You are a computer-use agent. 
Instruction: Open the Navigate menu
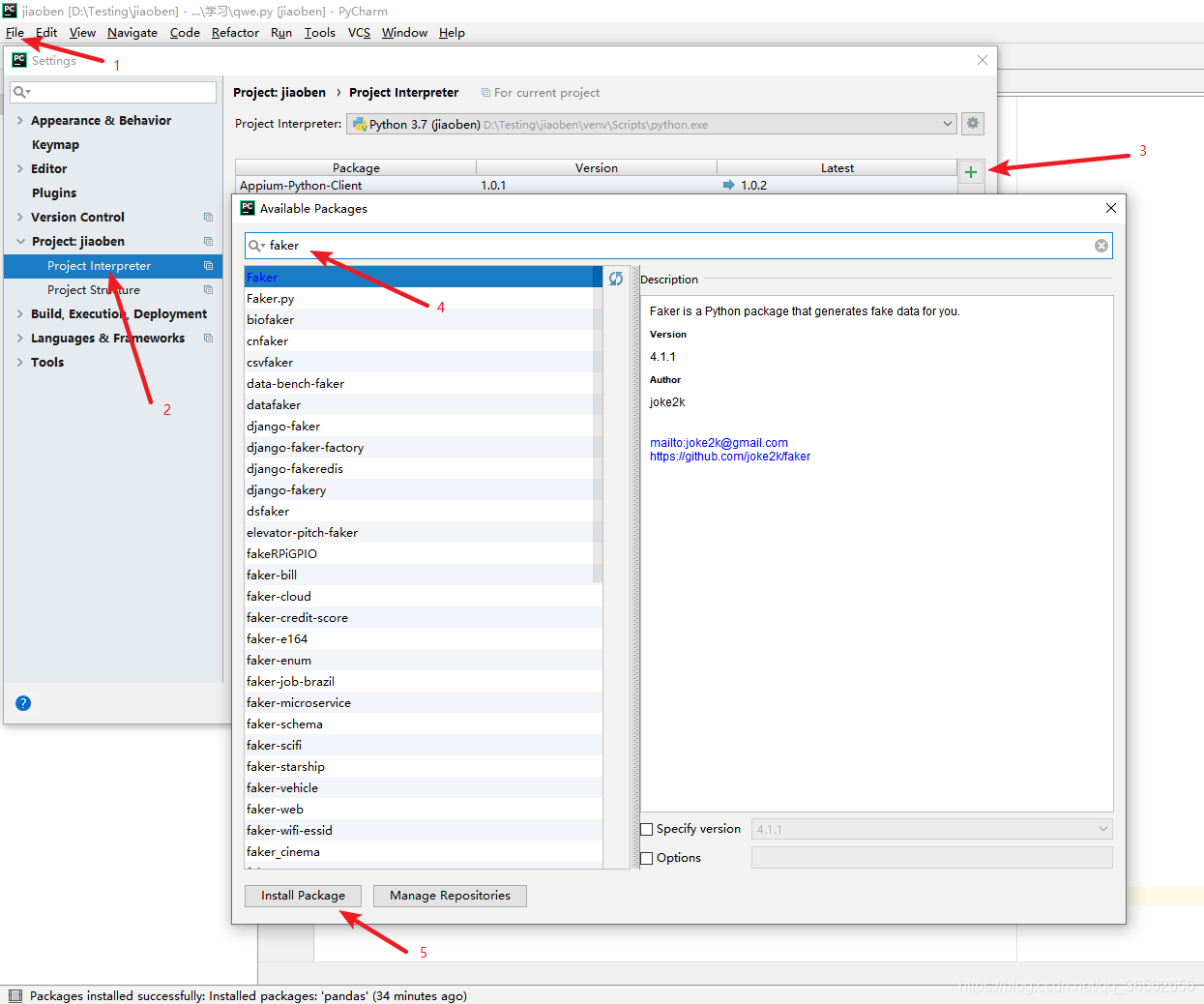tap(132, 33)
